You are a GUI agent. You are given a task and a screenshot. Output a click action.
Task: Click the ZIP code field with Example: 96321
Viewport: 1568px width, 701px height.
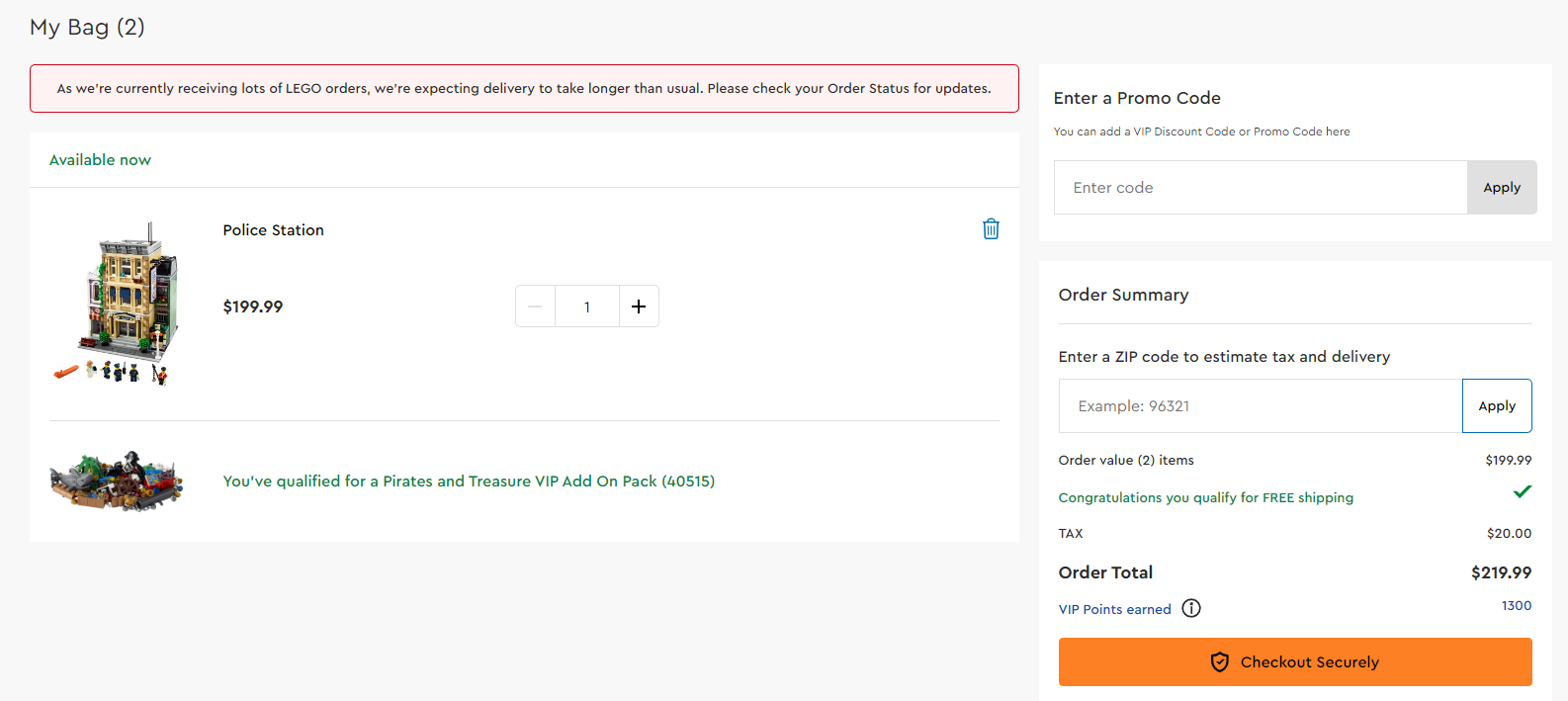tap(1261, 405)
